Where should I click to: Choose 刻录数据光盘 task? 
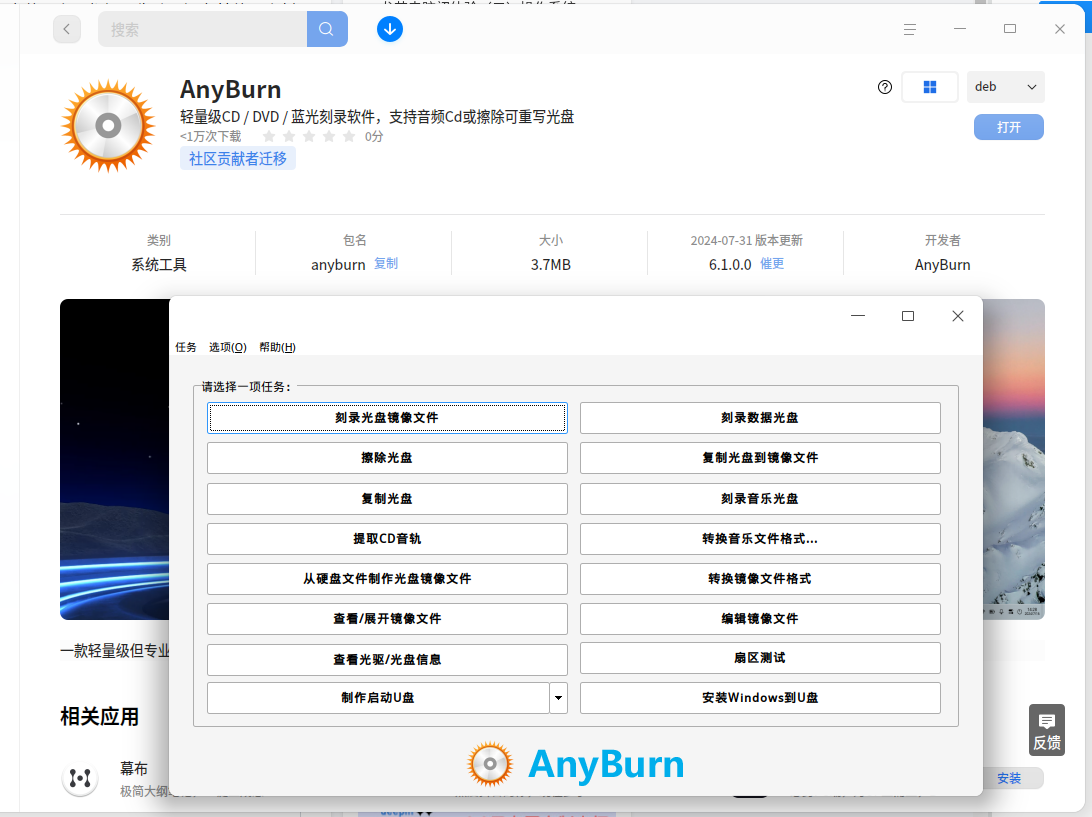pyautogui.click(x=760, y=418)
